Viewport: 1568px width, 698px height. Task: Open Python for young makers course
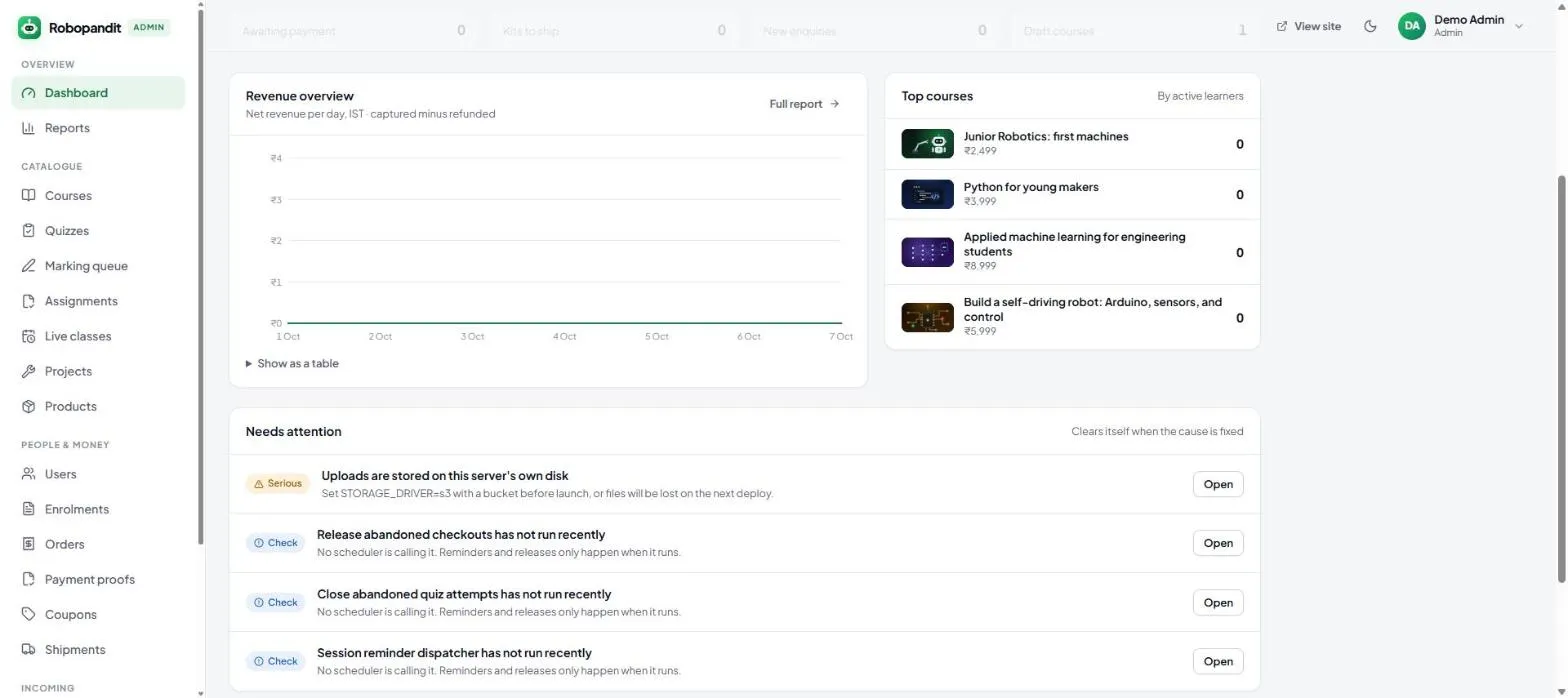coord(1031,187)
